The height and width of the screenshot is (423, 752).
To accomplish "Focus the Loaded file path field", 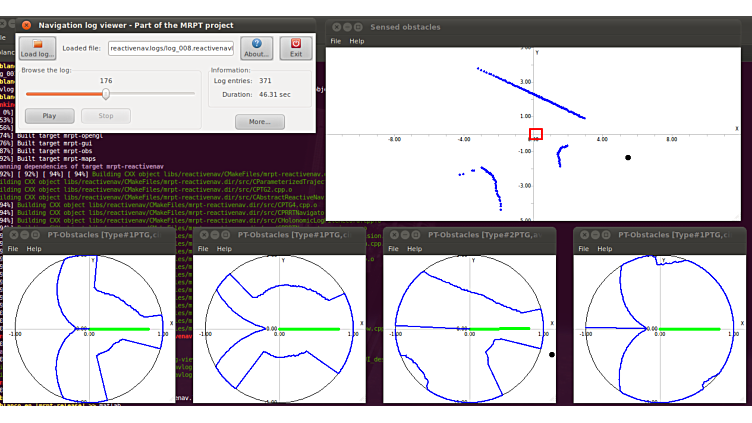I will [x=170, y=48].
